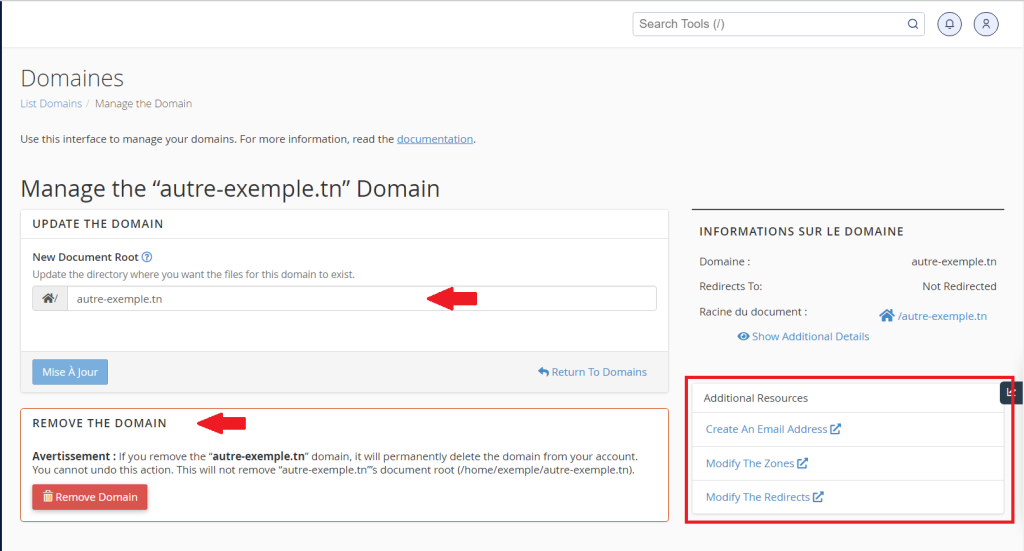Click the trash icon on Remove Domain
Screen dimensions: 1024x551
(x=47, y=496)
